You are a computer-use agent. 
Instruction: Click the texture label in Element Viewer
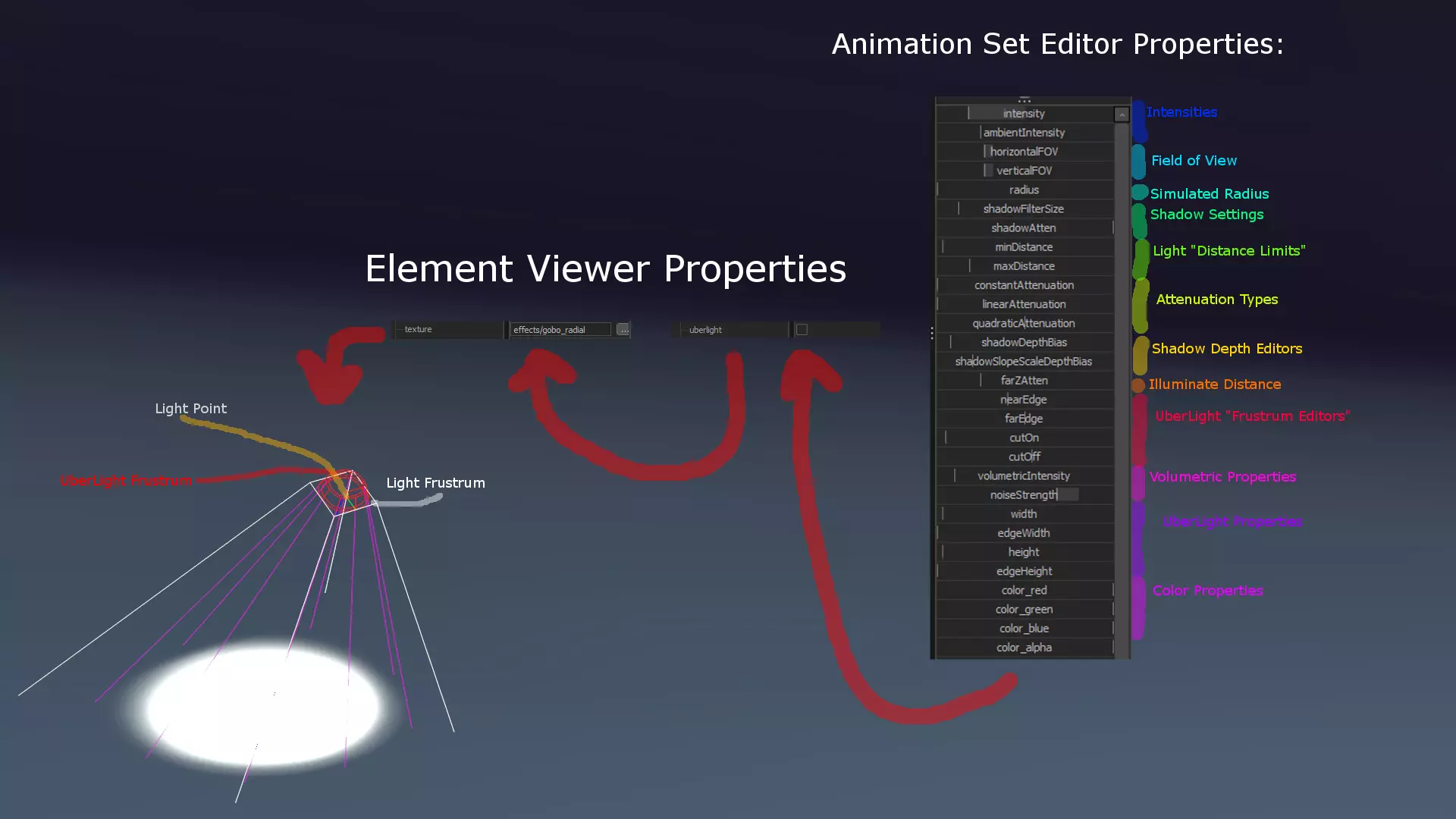419,329
